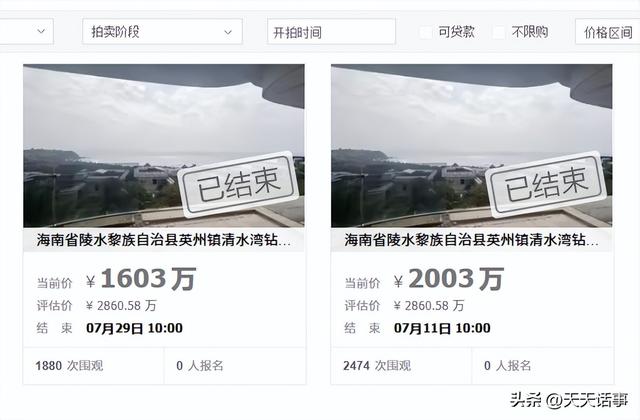640x420 pixels.
Task: Click 0 人报名 on left listing
Action: 200,365
